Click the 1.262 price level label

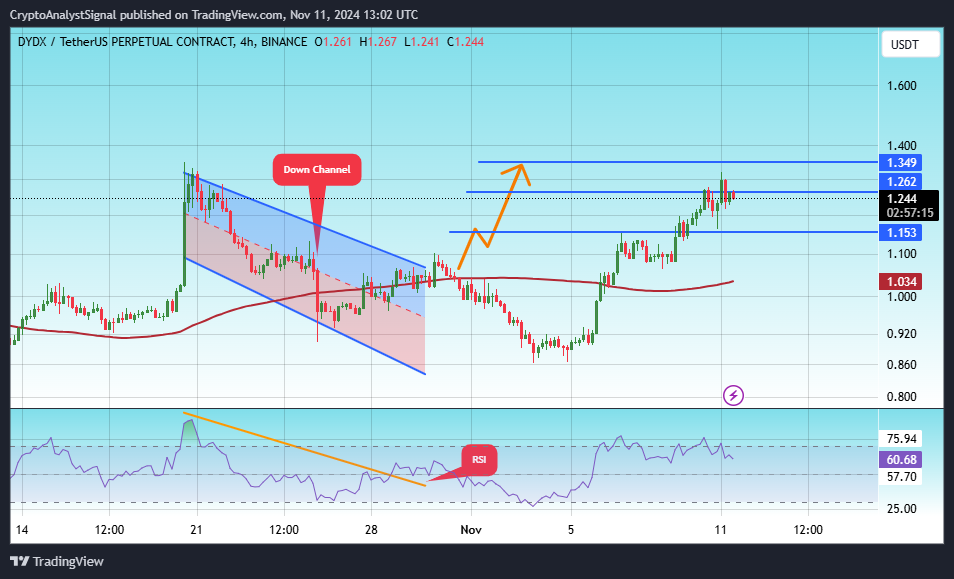coord(900,181)
